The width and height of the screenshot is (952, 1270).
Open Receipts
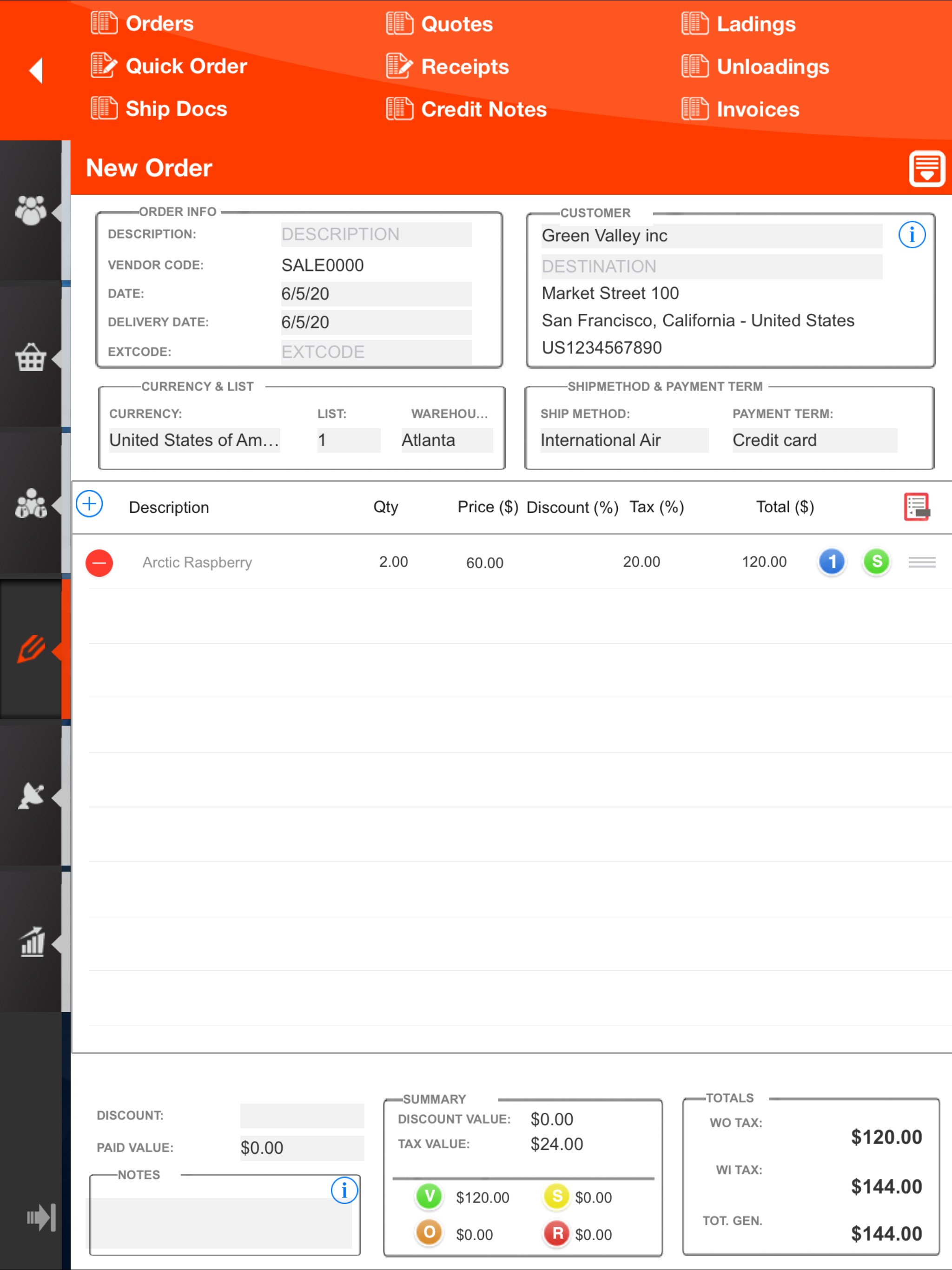click(x=447, y=66)
